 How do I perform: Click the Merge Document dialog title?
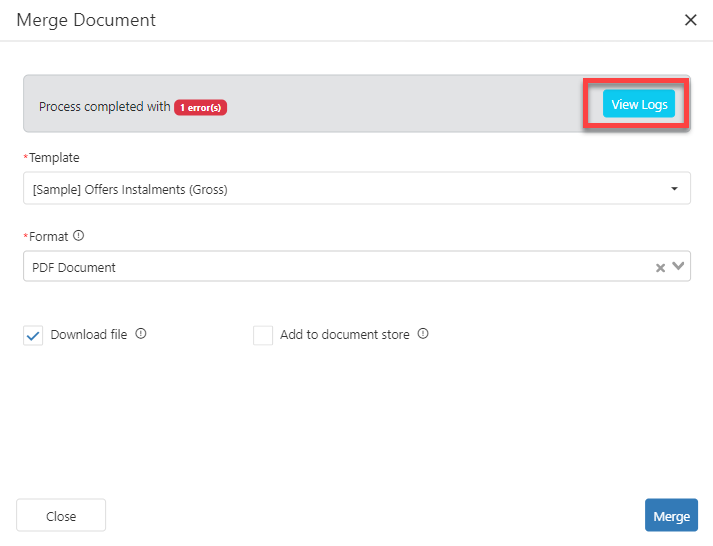click(86, 20)
